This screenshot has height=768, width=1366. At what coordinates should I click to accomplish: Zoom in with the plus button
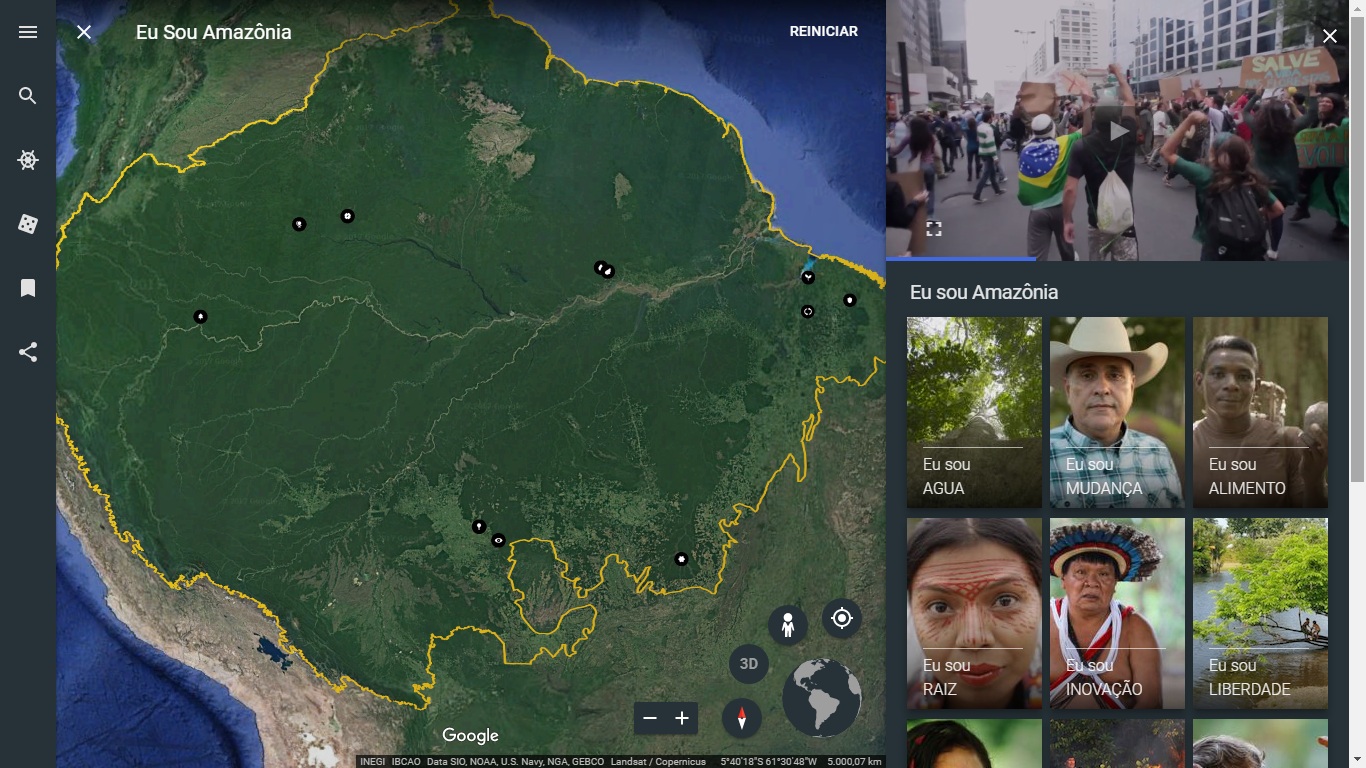682,718
